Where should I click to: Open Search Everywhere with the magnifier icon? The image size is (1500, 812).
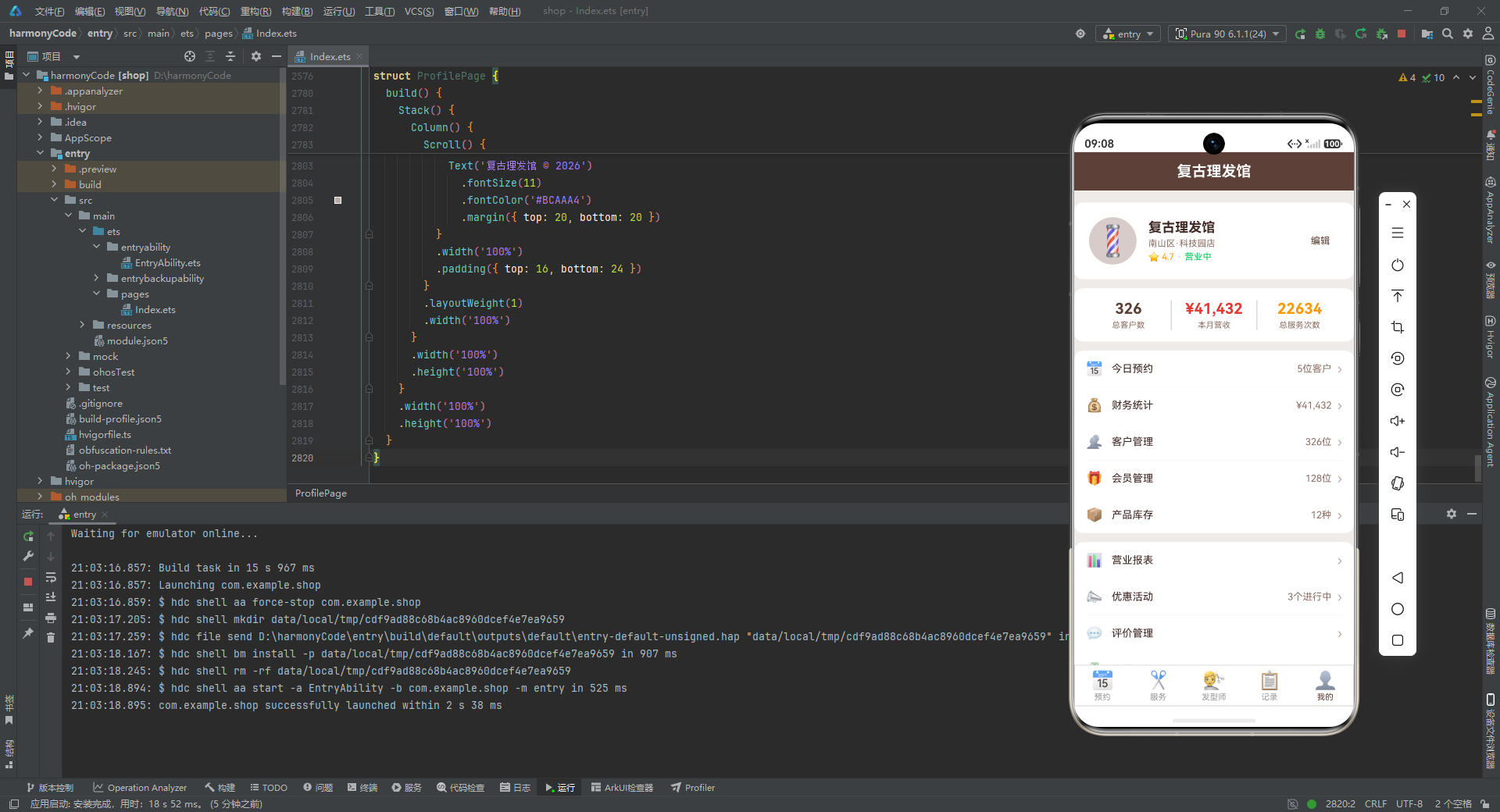point(1448,34)
